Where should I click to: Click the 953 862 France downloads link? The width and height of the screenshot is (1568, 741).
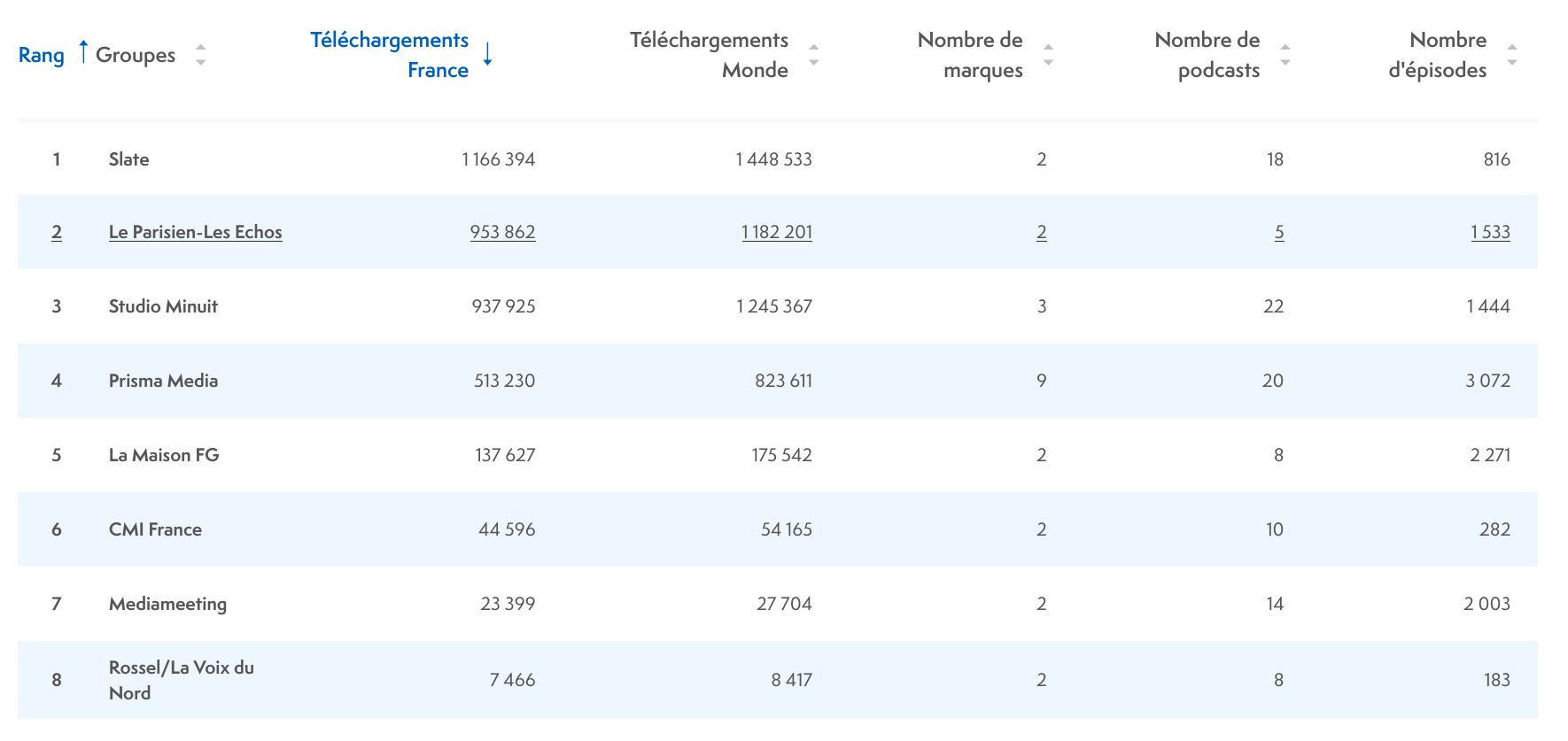(502, 232)
